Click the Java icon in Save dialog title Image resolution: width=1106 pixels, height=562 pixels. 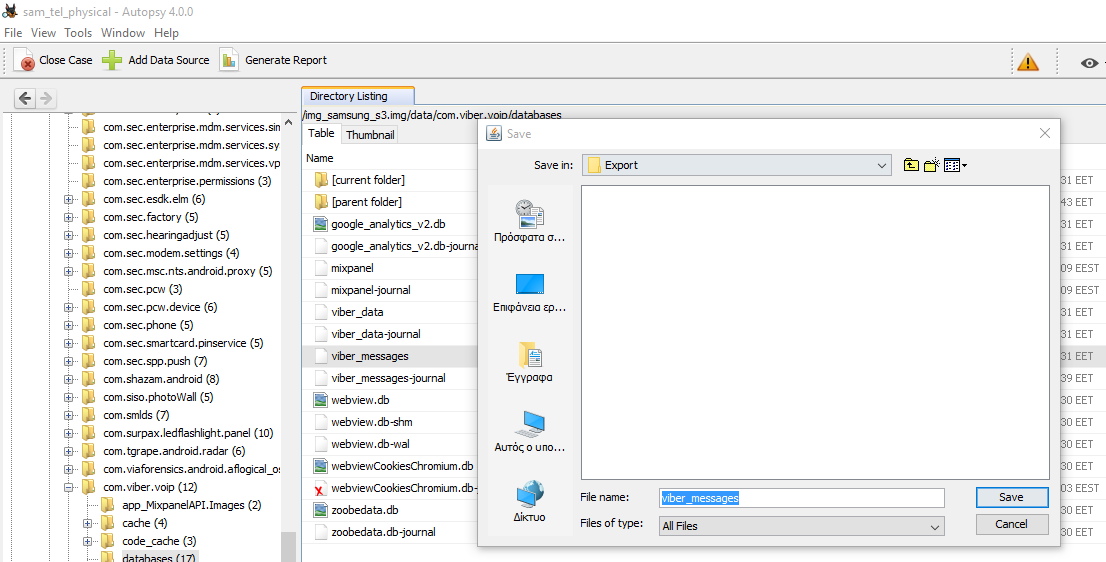tap(494, 133)
